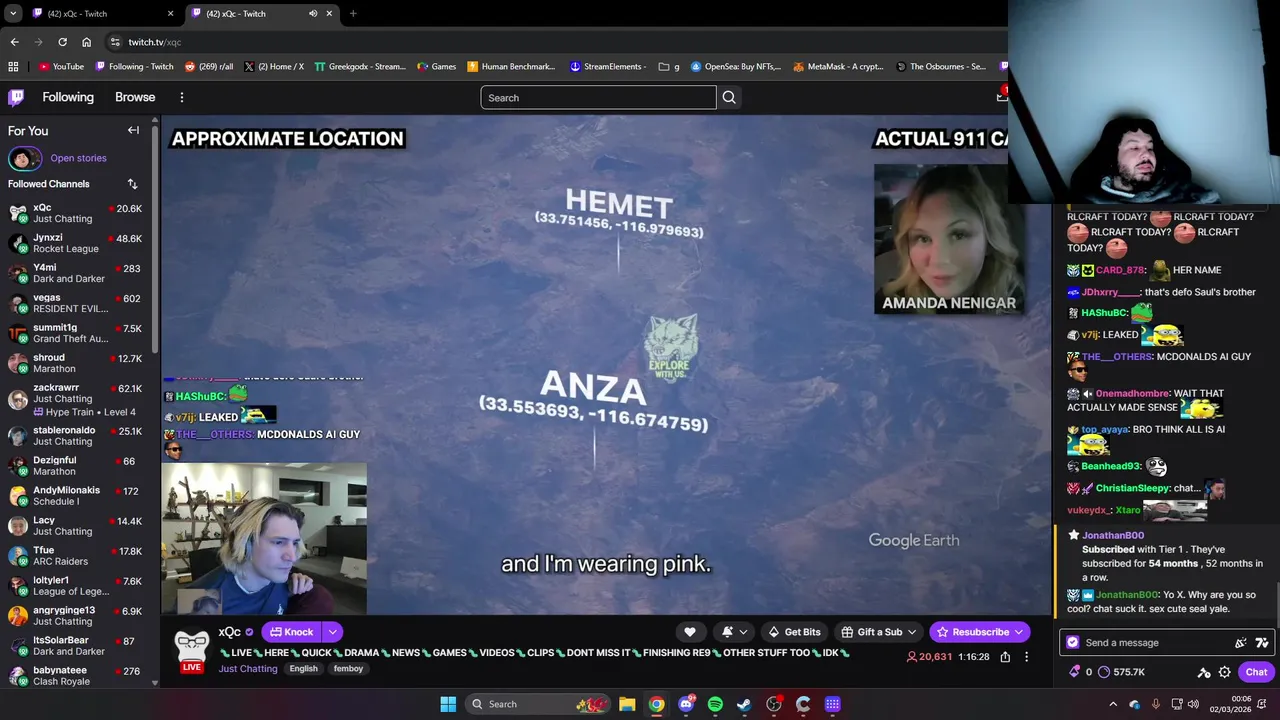This screenshot has height=720, width=1280.
Task: Open File Explorer from taskbar
Action: 627,704
